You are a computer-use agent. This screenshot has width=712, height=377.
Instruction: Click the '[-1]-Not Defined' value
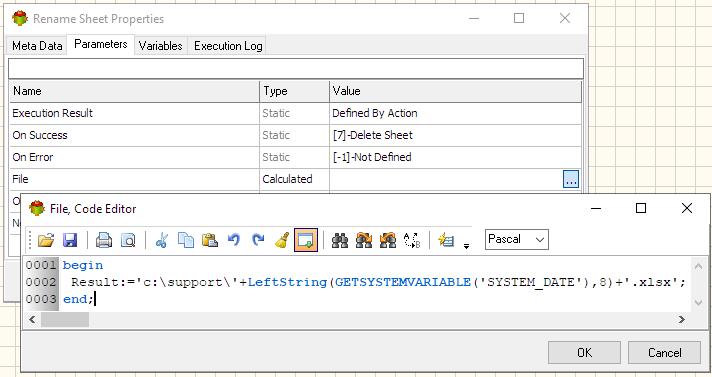click(x=372, y=157)
